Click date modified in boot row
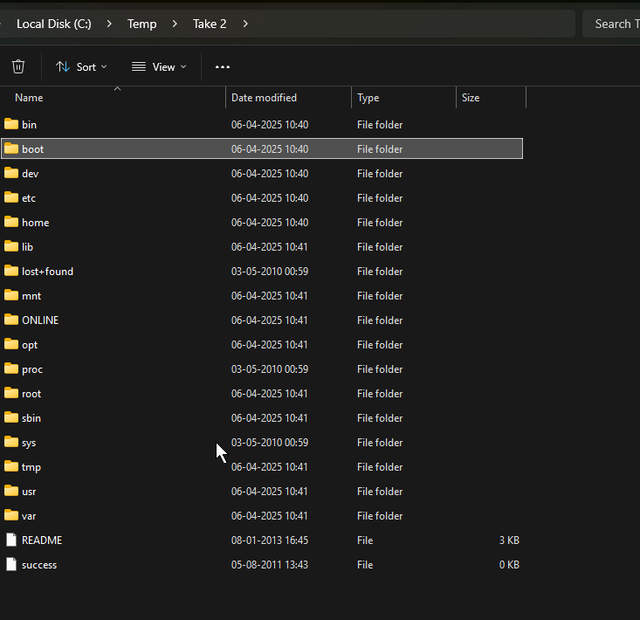640x620 pixels. pyautogui.click(x=269, y=149)
